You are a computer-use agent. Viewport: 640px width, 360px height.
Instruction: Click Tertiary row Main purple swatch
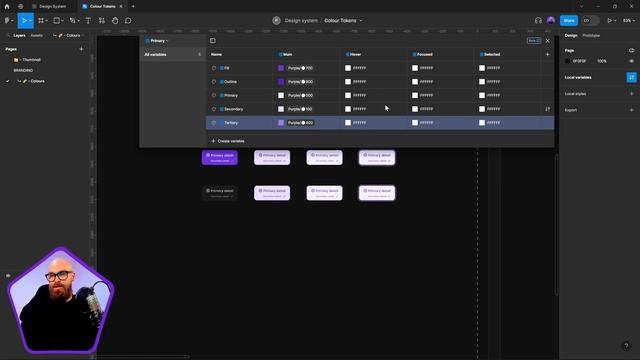(x=281, y=122)
